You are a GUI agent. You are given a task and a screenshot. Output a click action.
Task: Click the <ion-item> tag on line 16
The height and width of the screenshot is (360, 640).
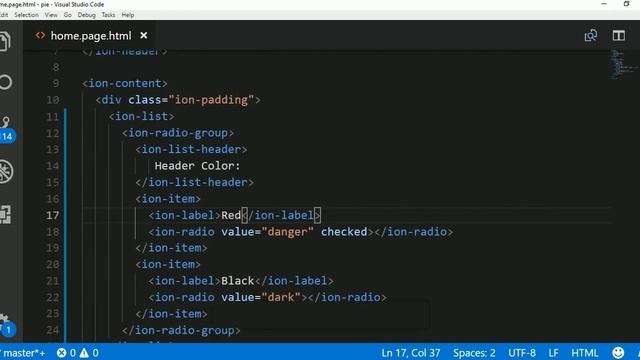[168, 199]
